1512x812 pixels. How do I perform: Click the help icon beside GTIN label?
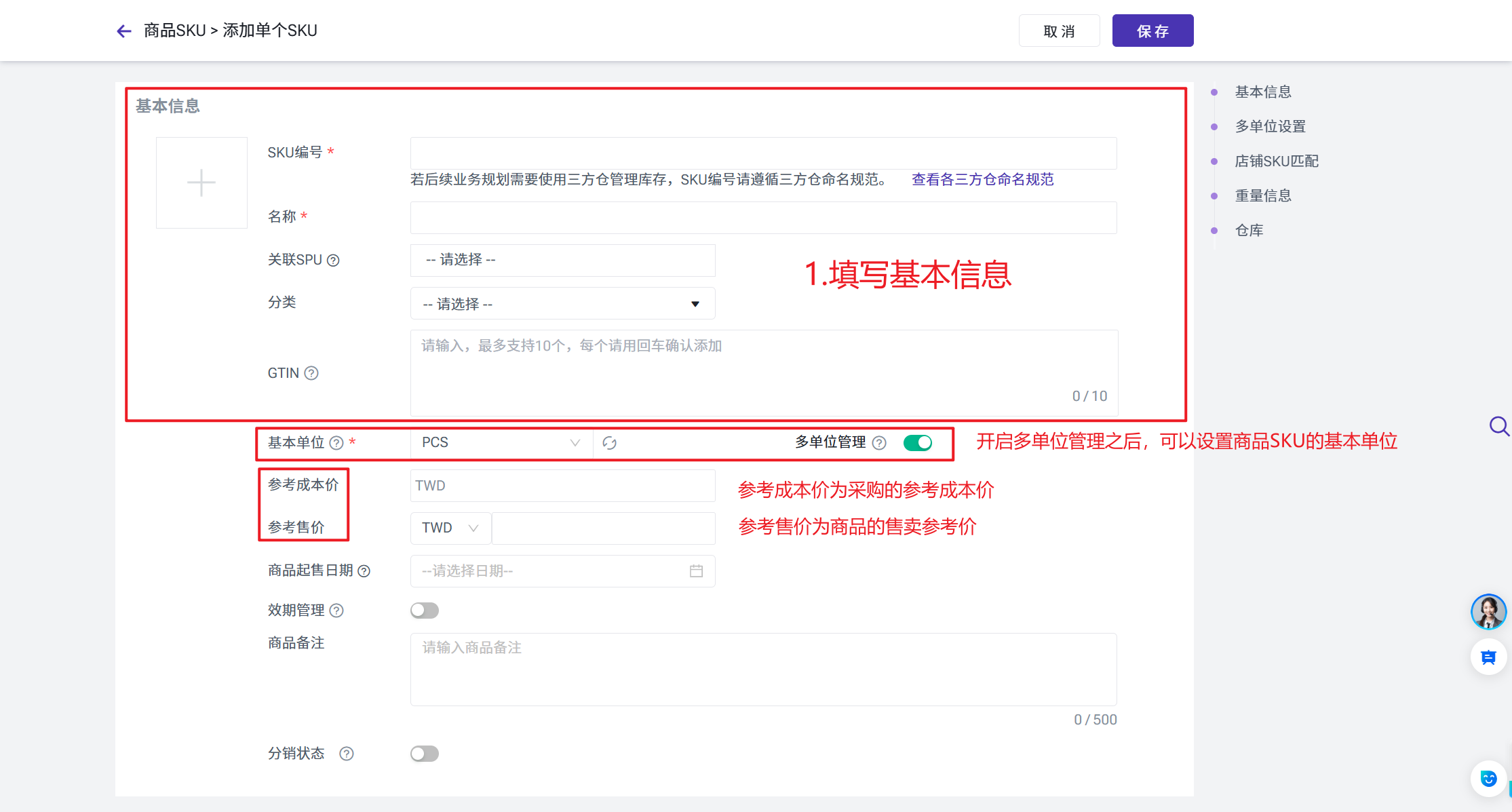(x=311, y=373)
